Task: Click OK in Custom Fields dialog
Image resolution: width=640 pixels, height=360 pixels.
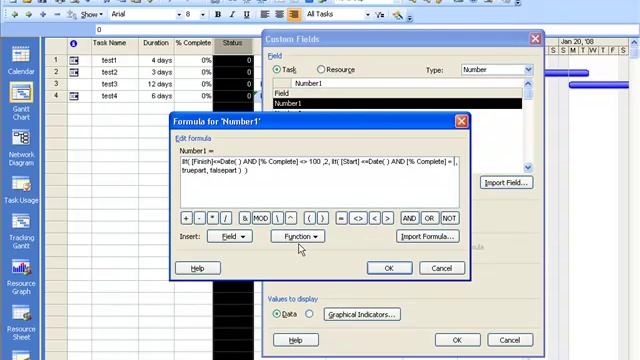Action: (457, 340)
